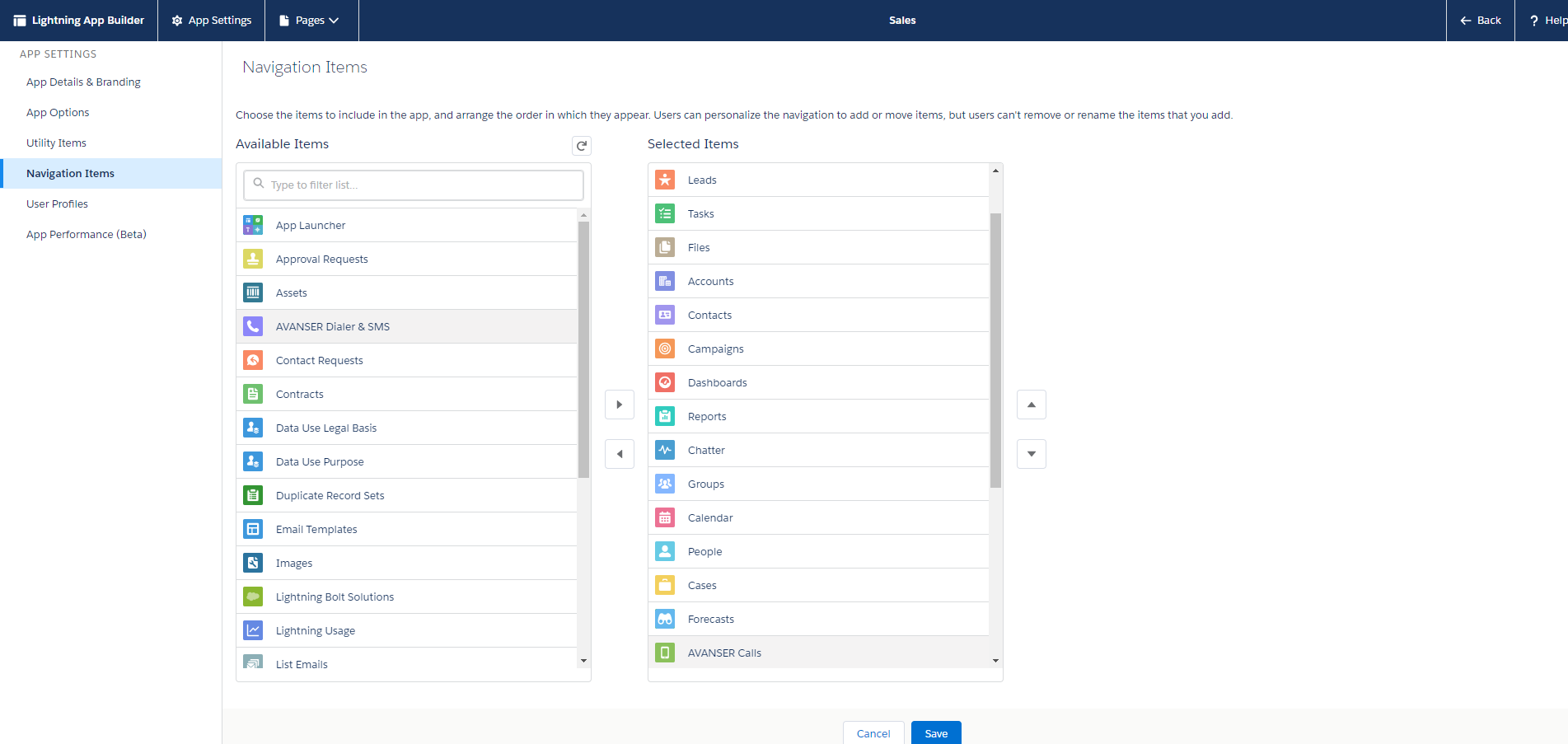This screenshot has height=744, width=1568.
Task: Click the Email Templates icon
Action: tap(253, 529)
